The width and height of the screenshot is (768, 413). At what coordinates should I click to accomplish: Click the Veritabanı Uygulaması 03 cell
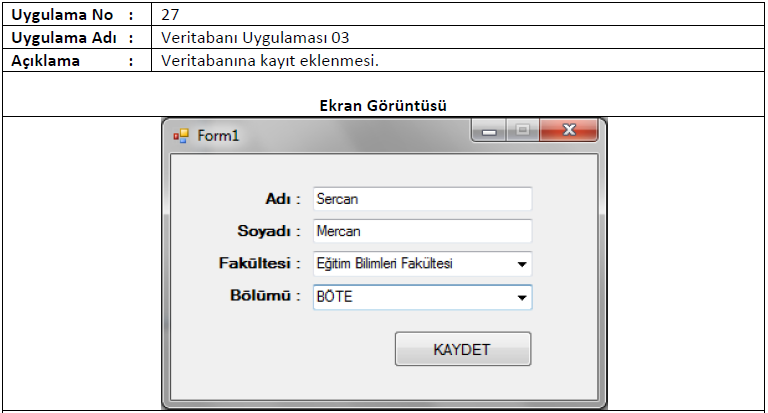click(255, 38)
